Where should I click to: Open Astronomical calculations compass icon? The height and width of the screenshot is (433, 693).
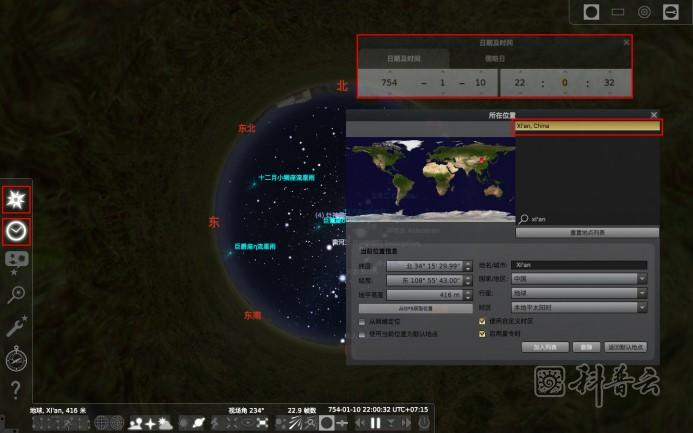point(16,358)
